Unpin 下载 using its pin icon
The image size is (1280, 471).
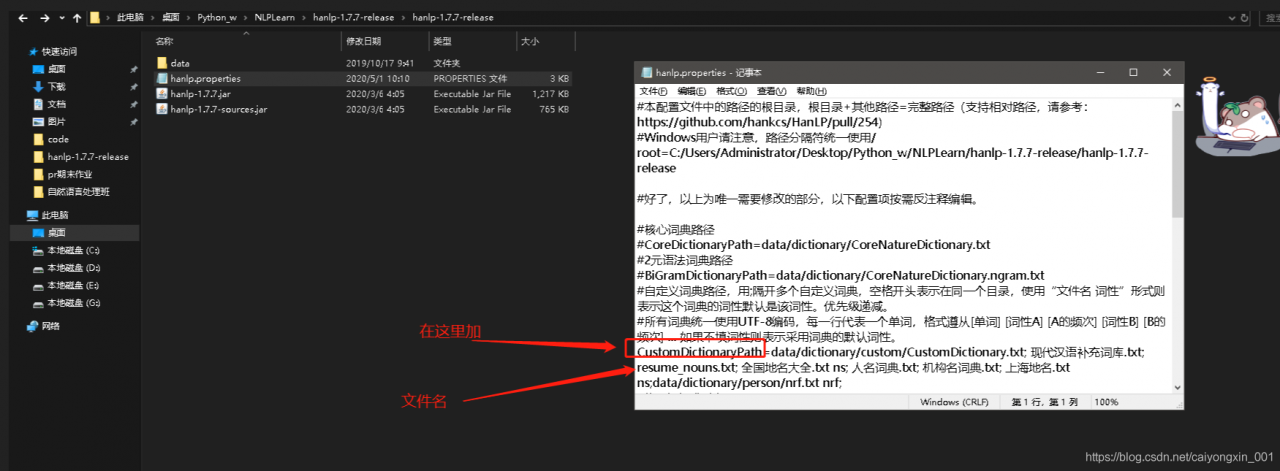click(133, 86)
